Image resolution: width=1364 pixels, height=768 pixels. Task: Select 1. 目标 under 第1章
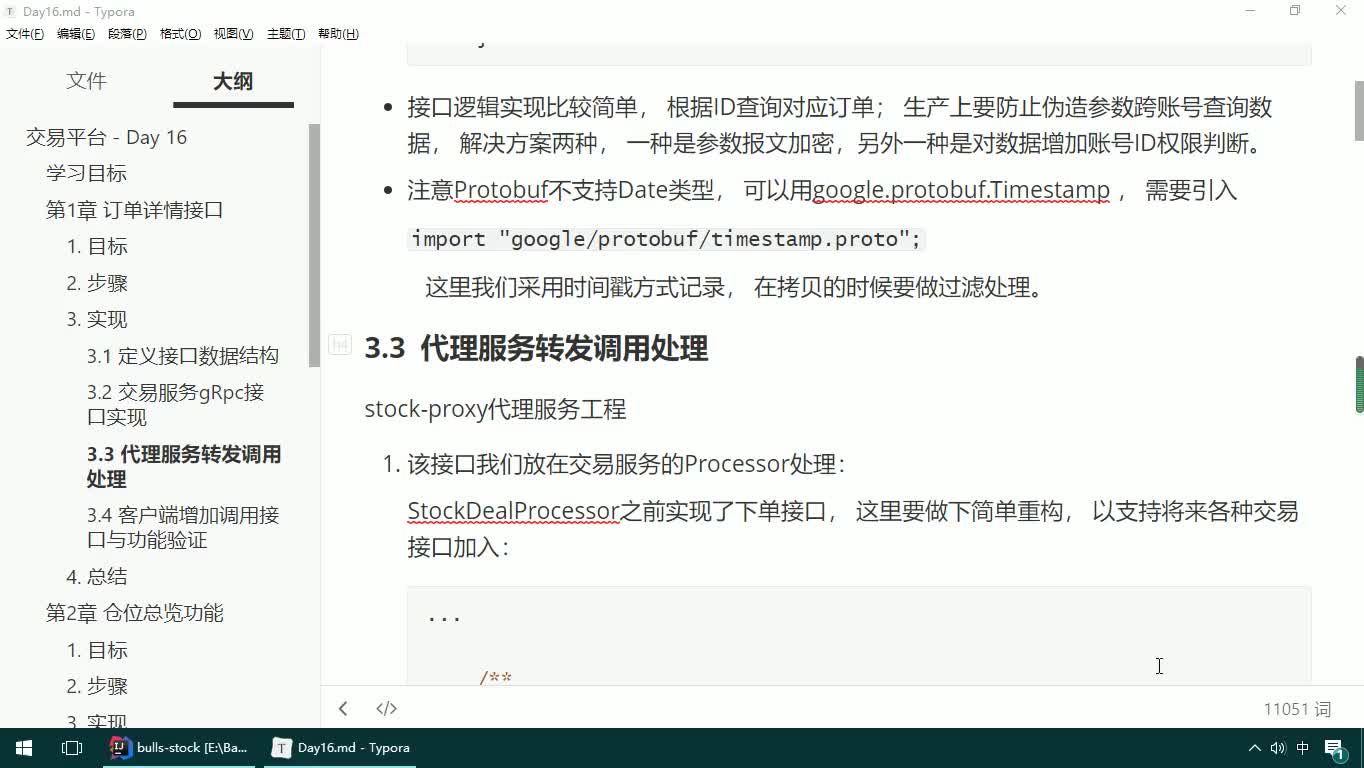point(97,246)
